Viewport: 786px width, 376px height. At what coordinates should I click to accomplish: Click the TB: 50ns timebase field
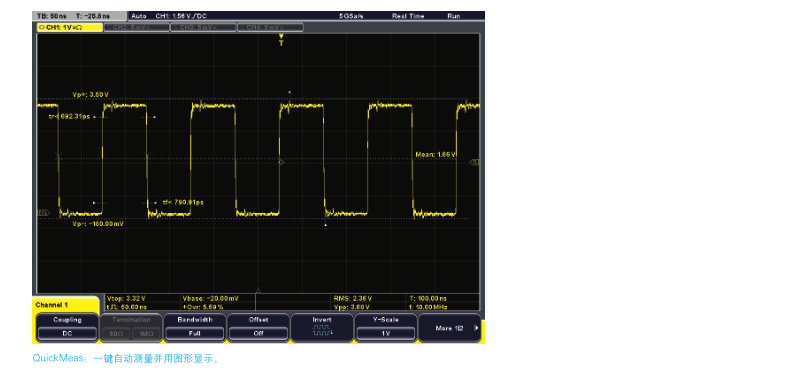(48, 16)
